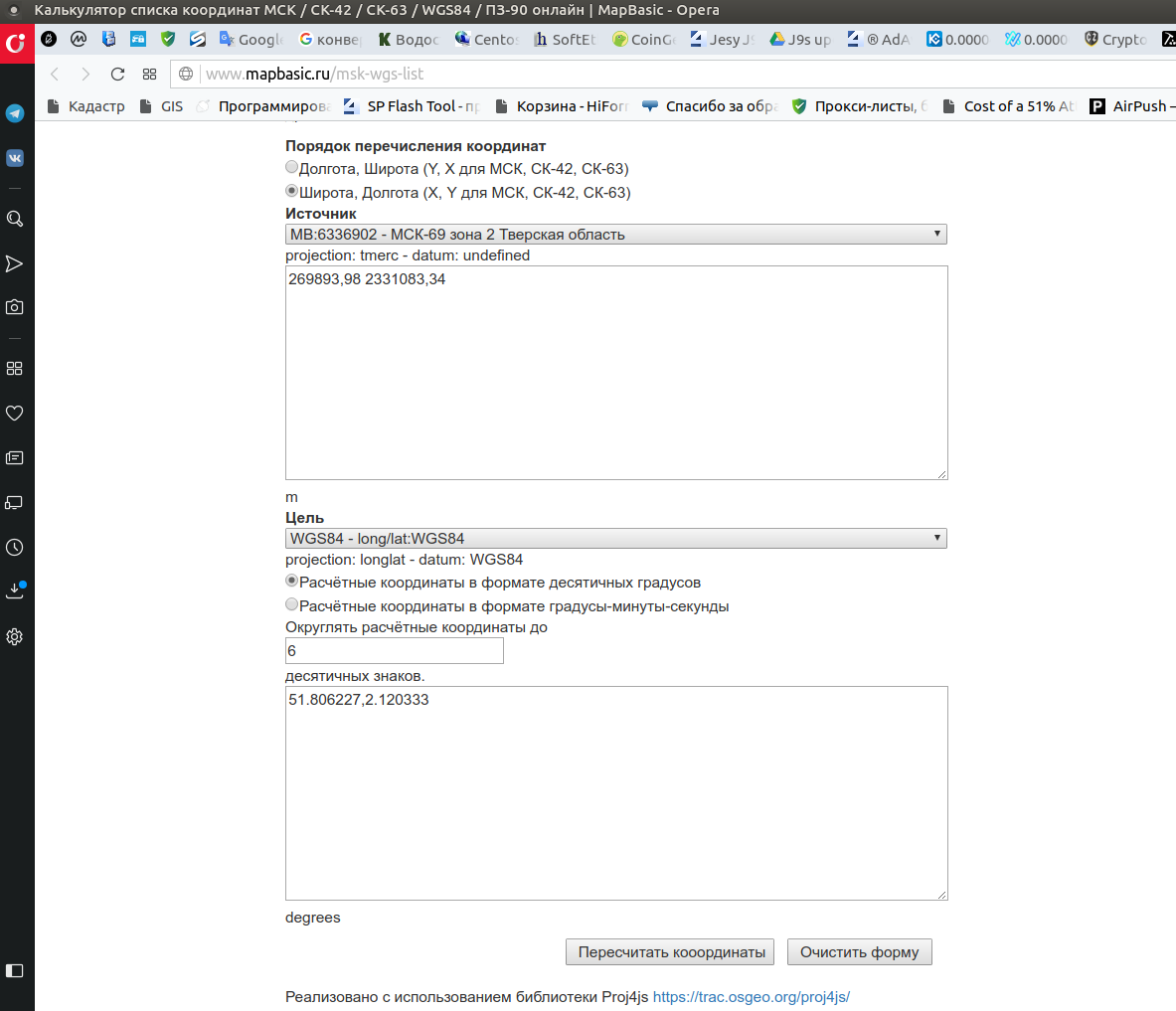This screenshot has height=1011, width=1176.
Task: Open the SP Flash Tool bookmark
Action: pyautogui.click(x=411, y=106)
